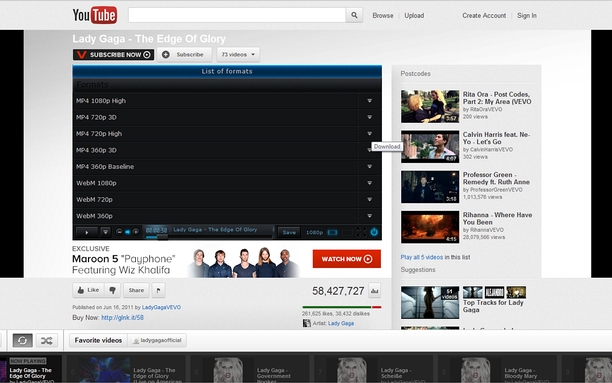Toggle playlist shuffle icon
Screen dimensions: 612x383
[46, 340]
